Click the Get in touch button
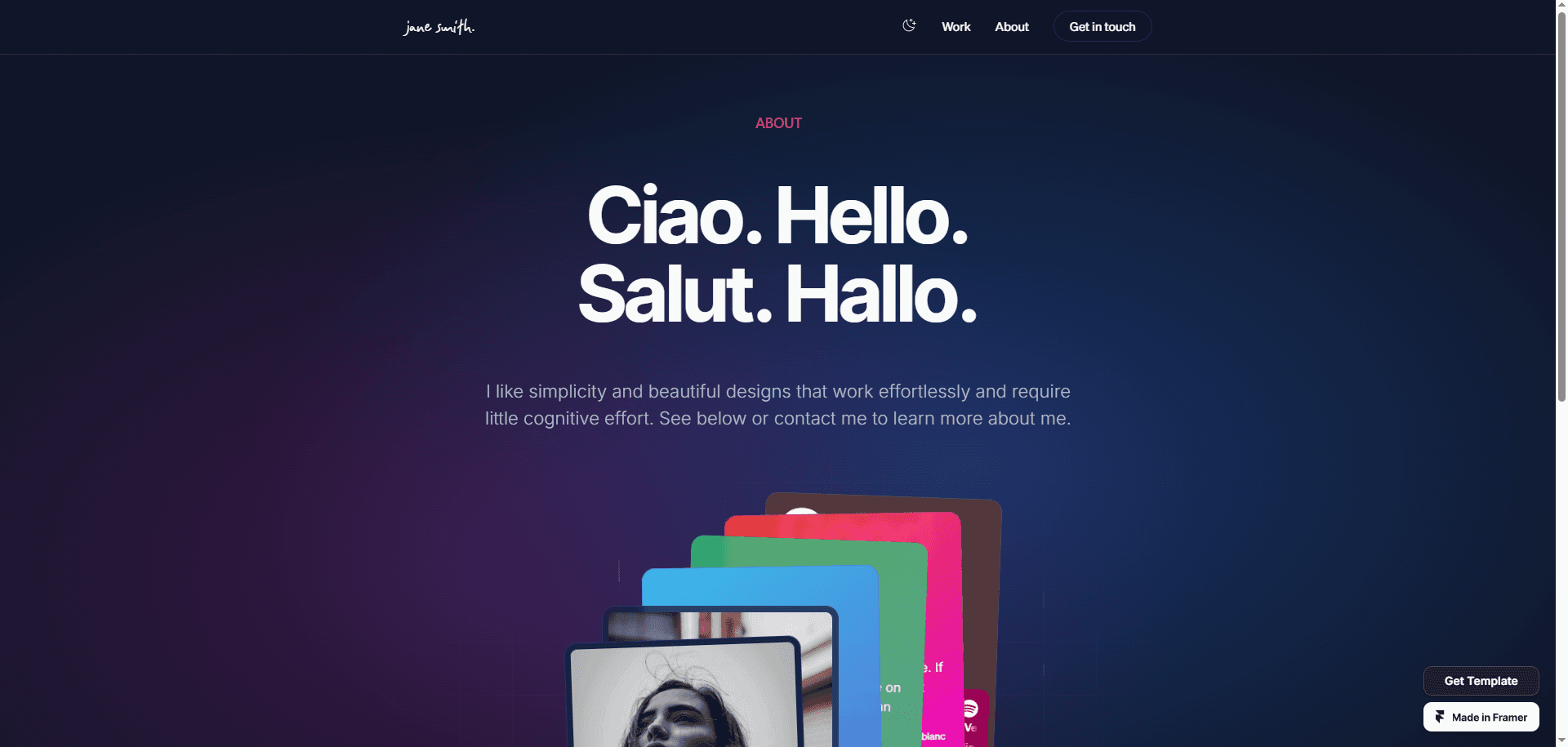 (x=1102, y=26)
